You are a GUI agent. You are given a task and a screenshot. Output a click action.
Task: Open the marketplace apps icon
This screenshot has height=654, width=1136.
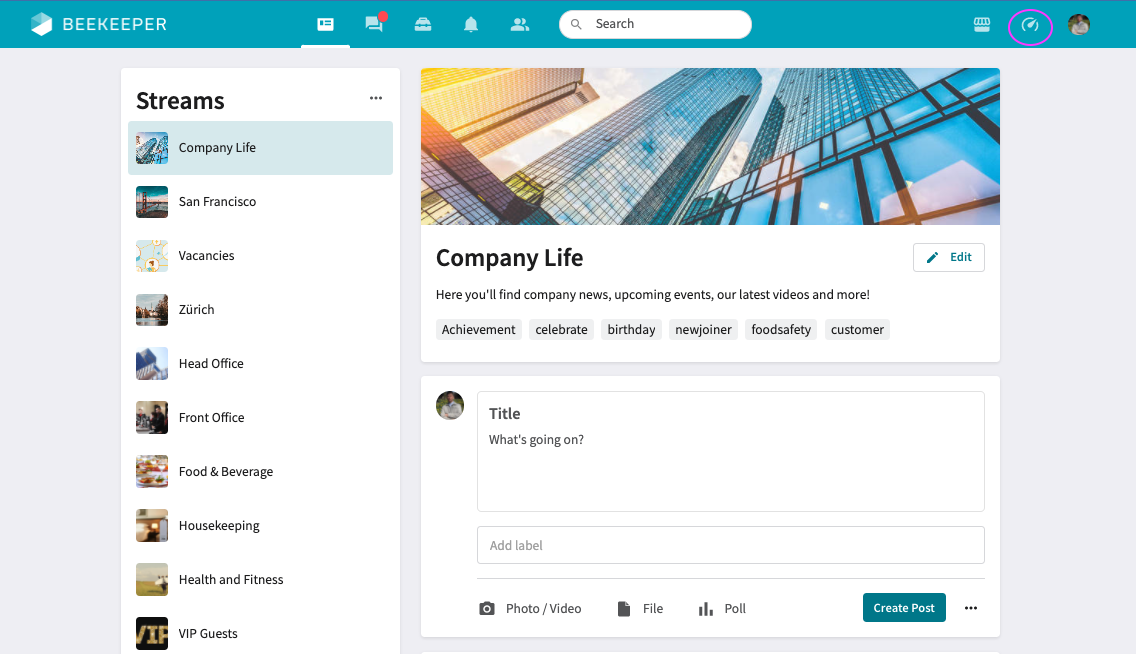pos(981,23)
